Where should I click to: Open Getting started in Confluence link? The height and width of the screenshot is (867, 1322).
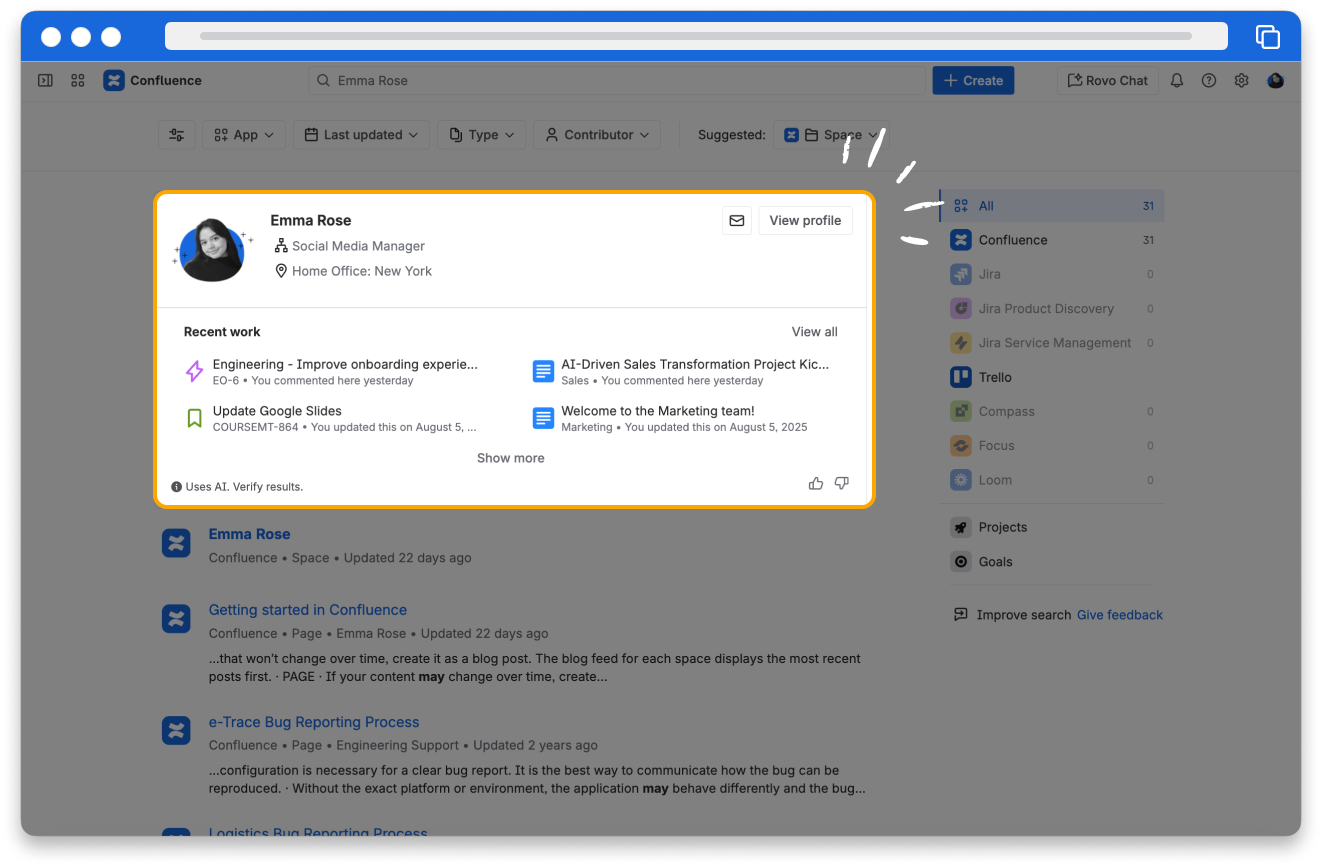(x=308, y=610)
